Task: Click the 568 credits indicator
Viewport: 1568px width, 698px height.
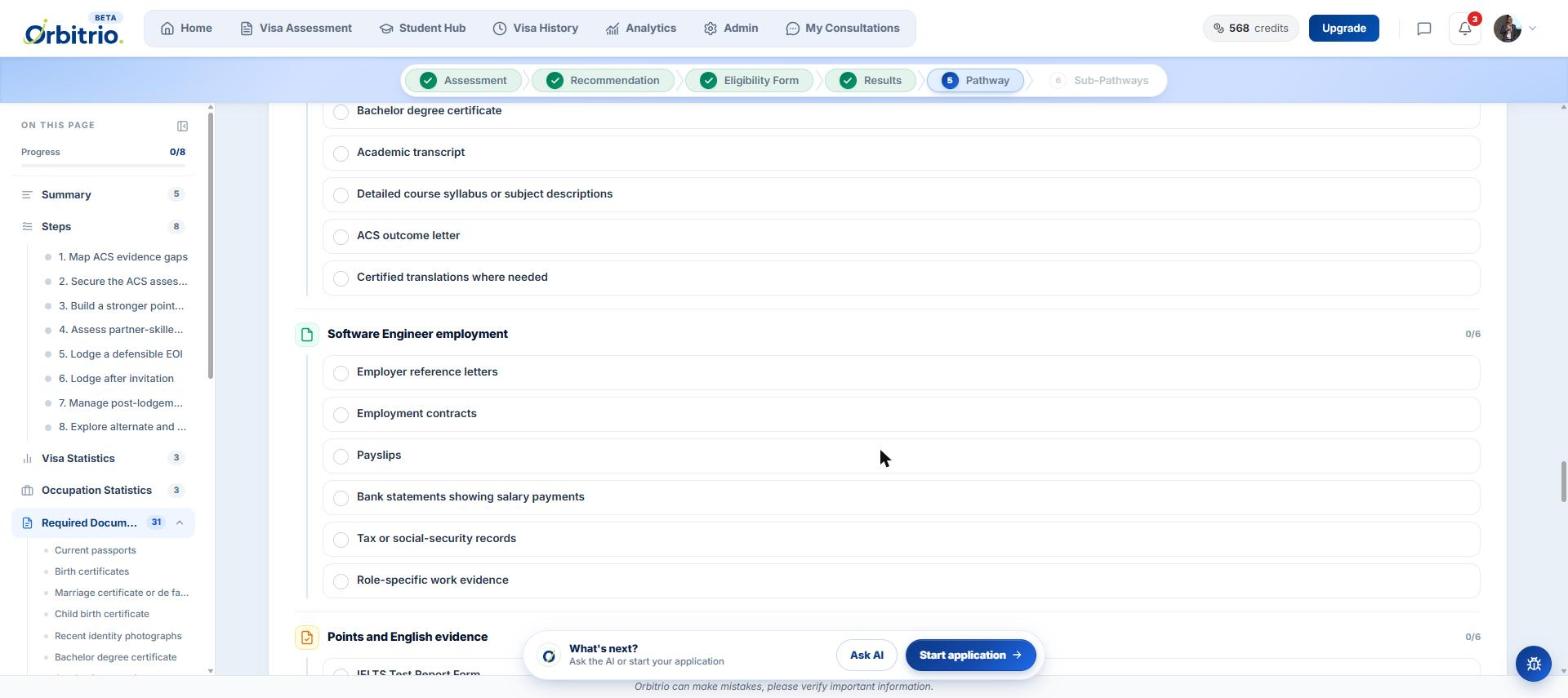Action: click(1250, 29)
